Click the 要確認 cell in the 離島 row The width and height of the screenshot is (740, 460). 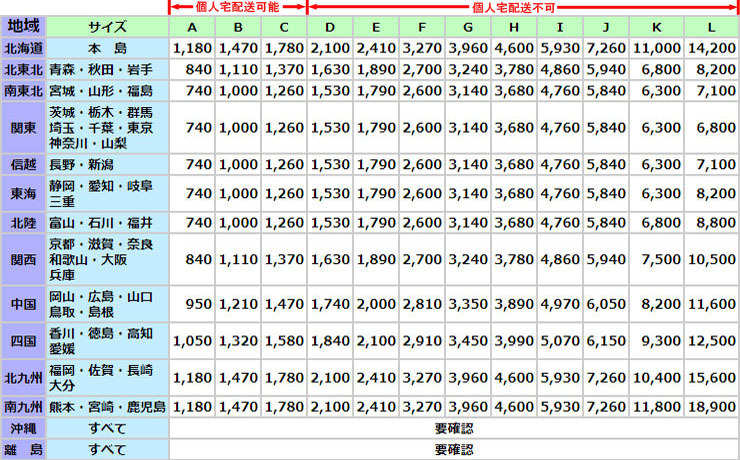tap(453, 449)
